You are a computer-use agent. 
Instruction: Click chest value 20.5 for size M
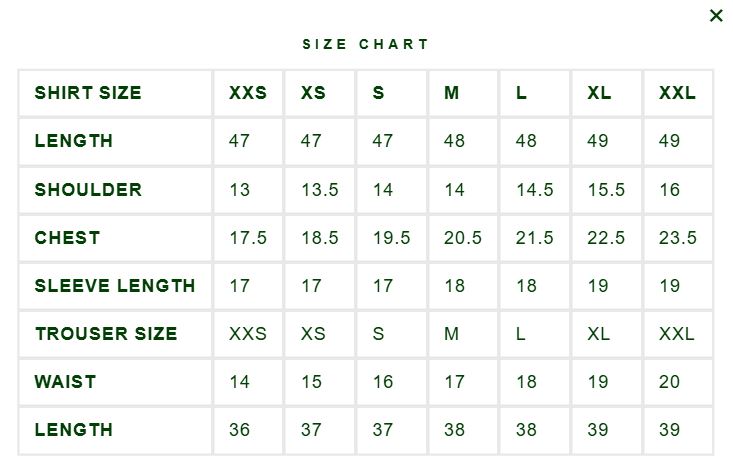tap(463, 238)
